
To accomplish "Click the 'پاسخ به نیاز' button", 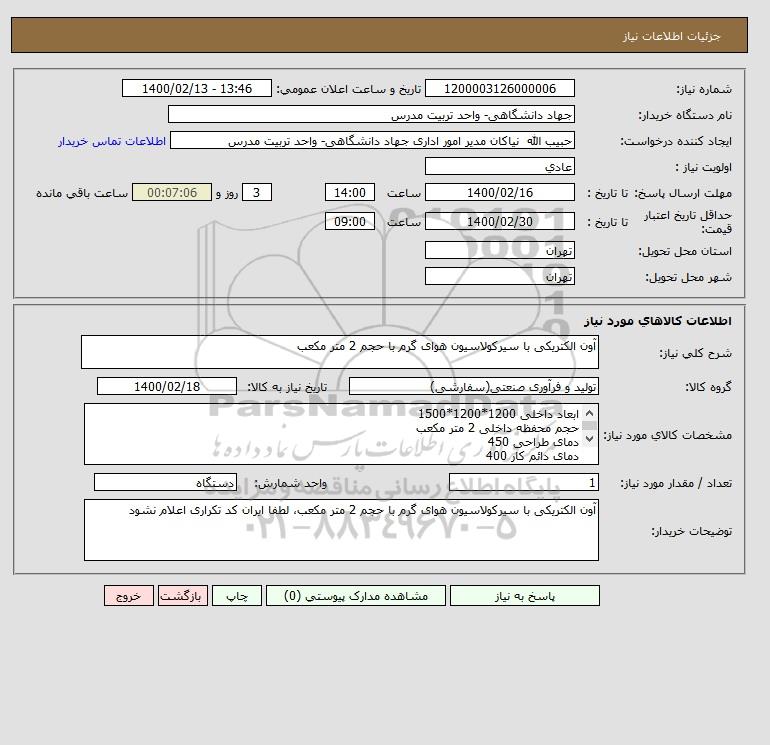I will (x=524, y=596).
